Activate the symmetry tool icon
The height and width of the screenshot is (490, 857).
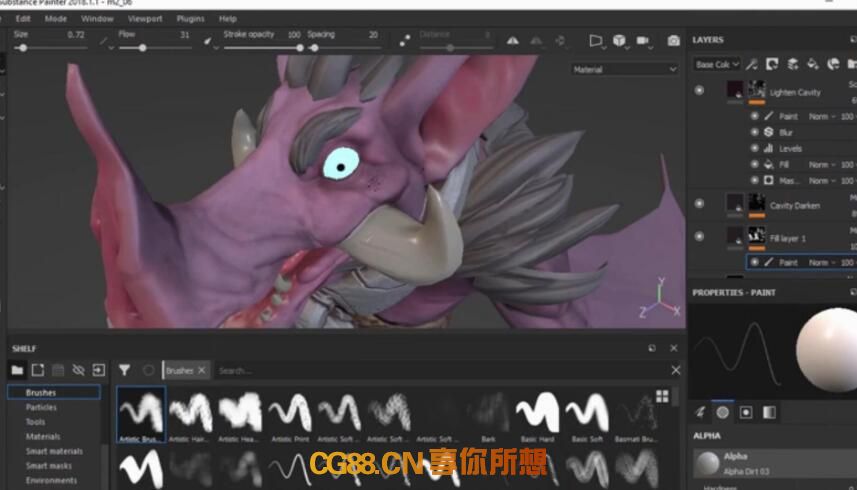click(513, 40)
